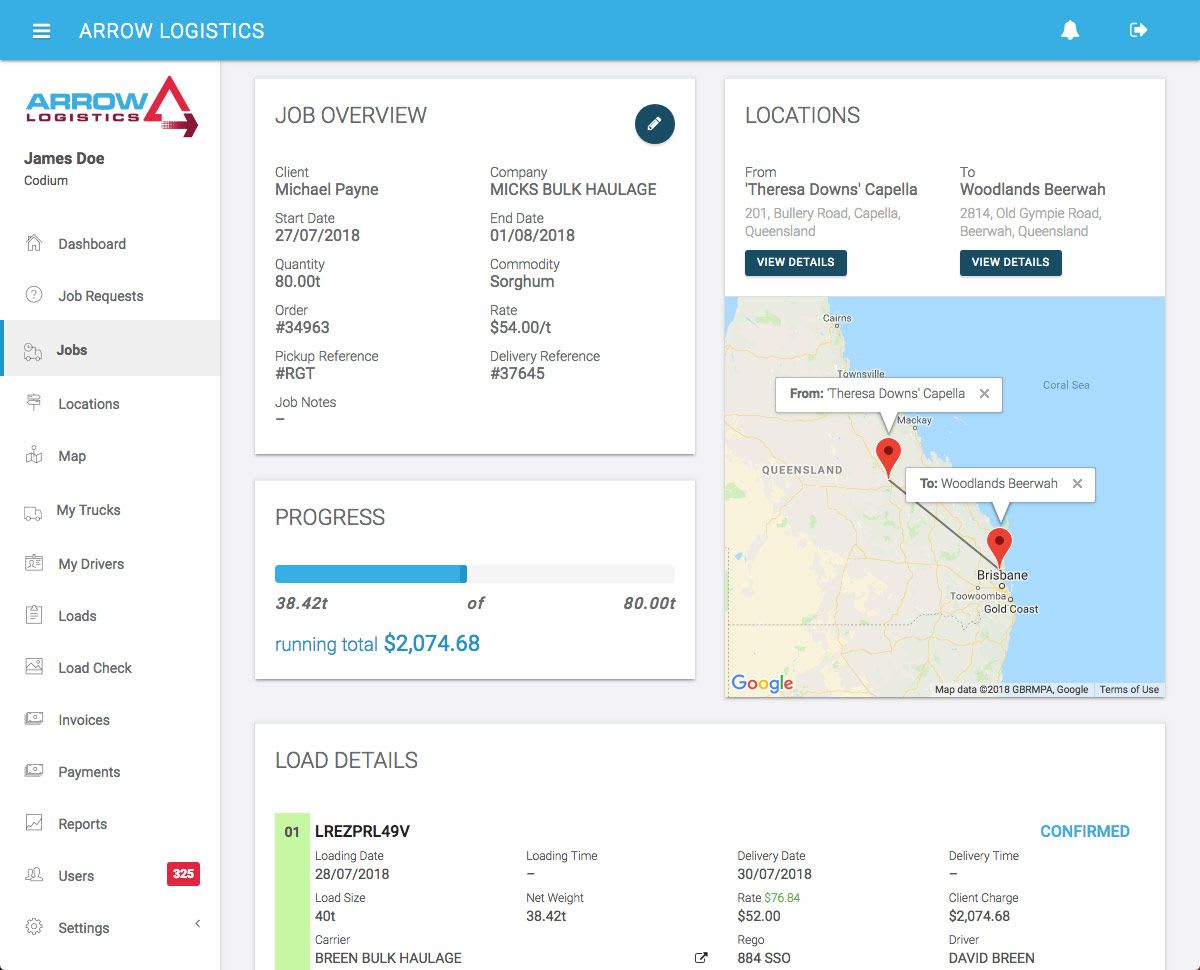Sign out using the logout icon
Image resolution: width=1200 pixels, height=970 pixels.
[x=1138, y=30]
